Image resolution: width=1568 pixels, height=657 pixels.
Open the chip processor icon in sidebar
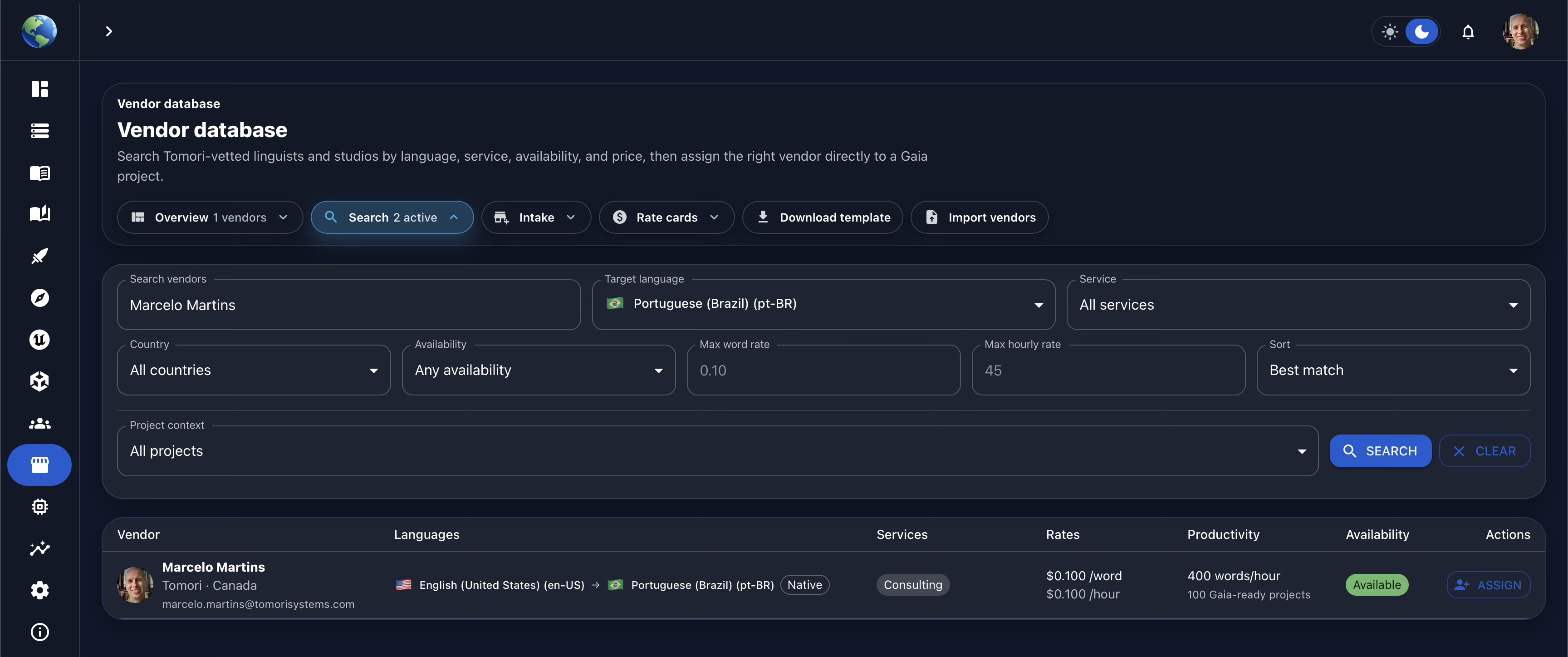[39, 507]
